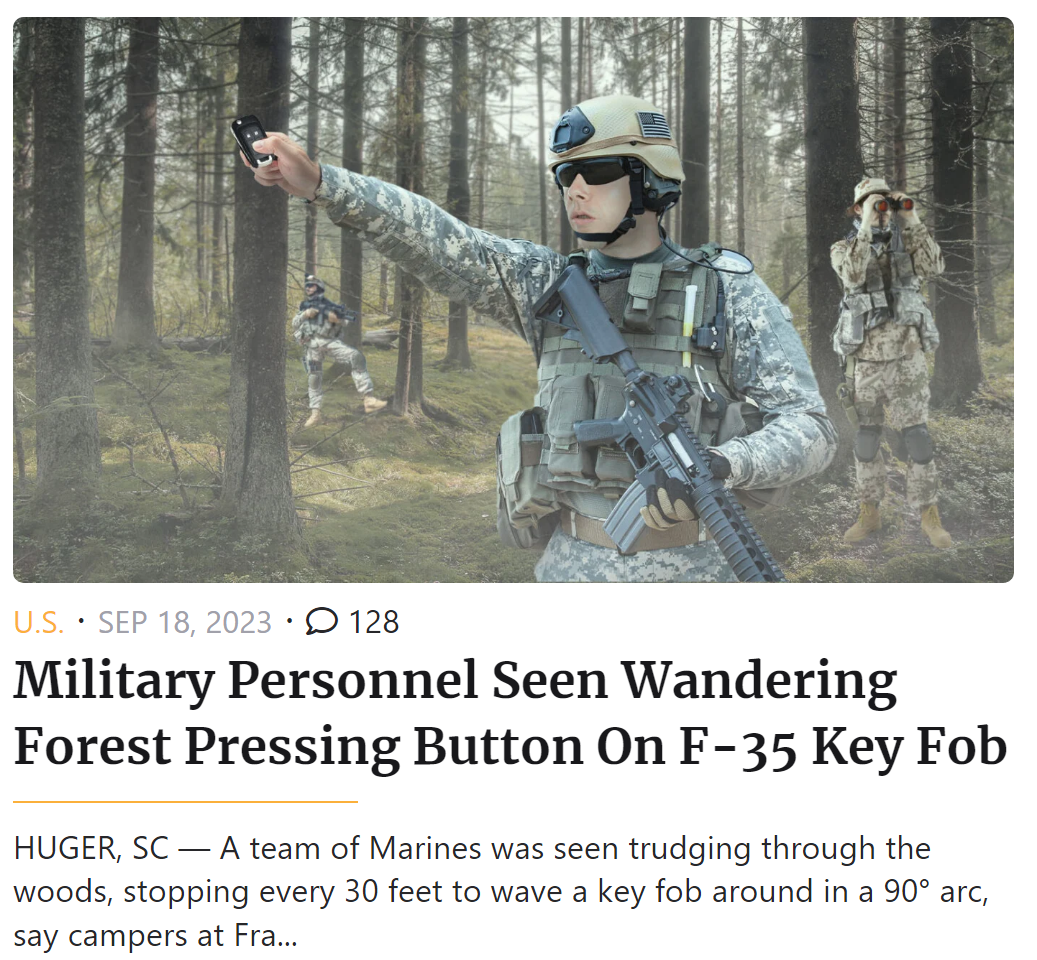Click the knee pads on the standing soldier
The height and width of the screenshot is (960, 1037).
(893, 442)
